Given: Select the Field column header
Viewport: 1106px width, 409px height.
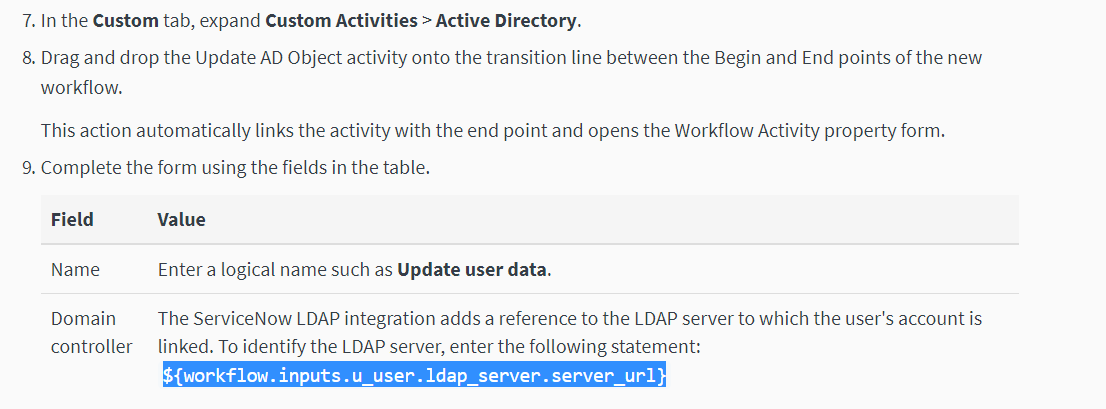Looking at the screenshot, I should pos(72,219).
